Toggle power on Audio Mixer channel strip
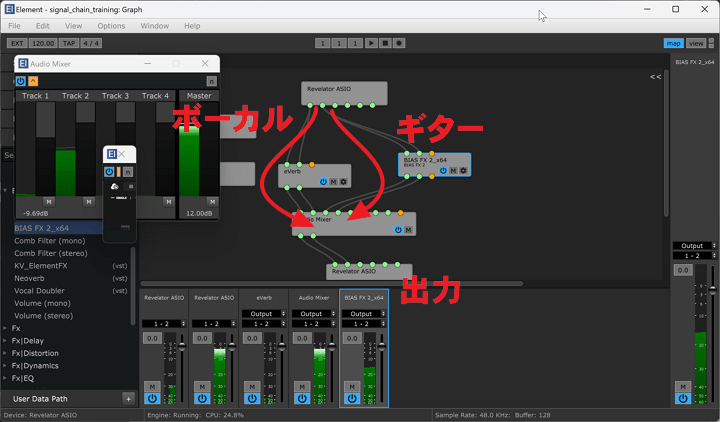Screen dimensions: 720x422 pyautogui.click(x=302, y=399)
